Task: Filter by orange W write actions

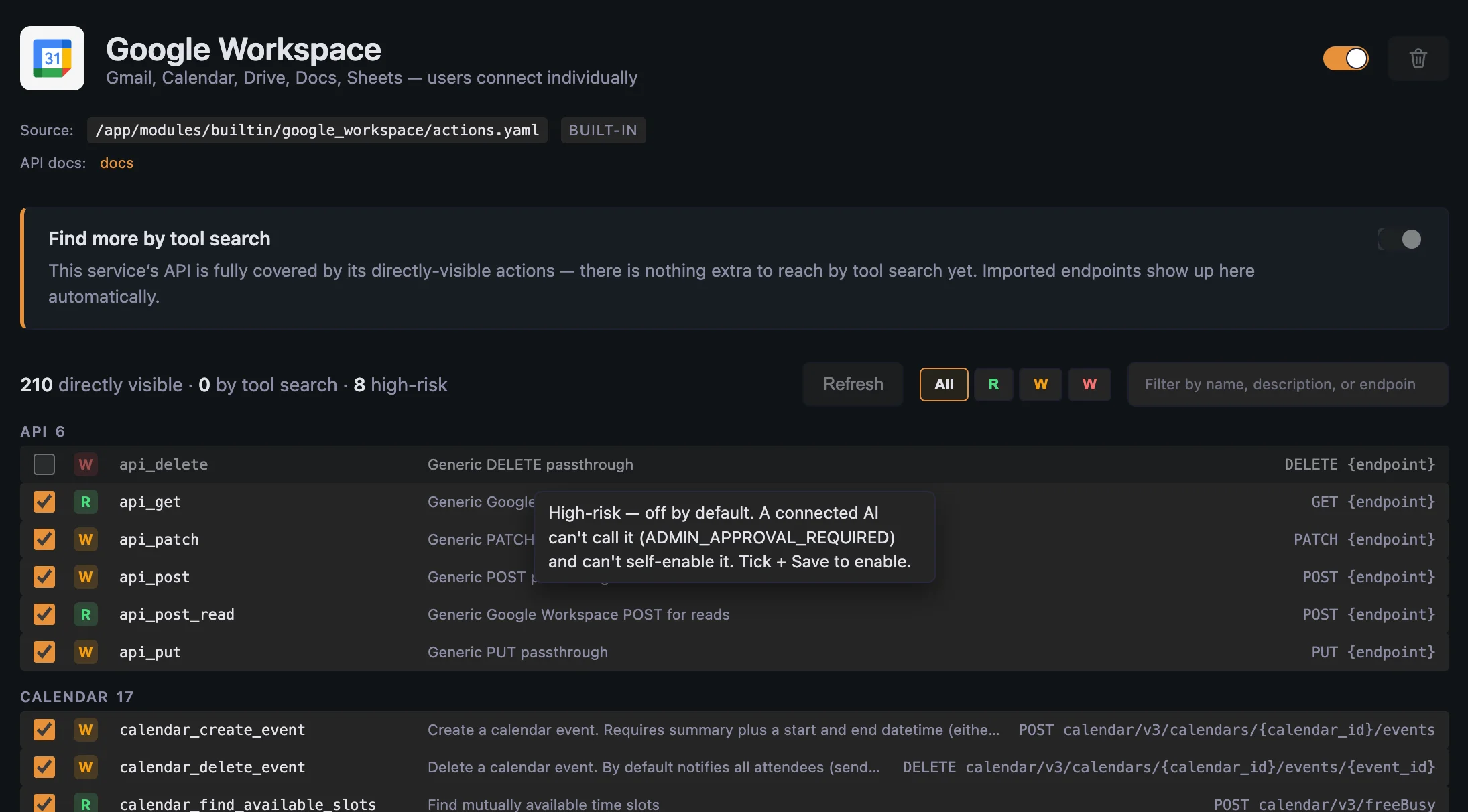Action: click(x=1040, y=385)
